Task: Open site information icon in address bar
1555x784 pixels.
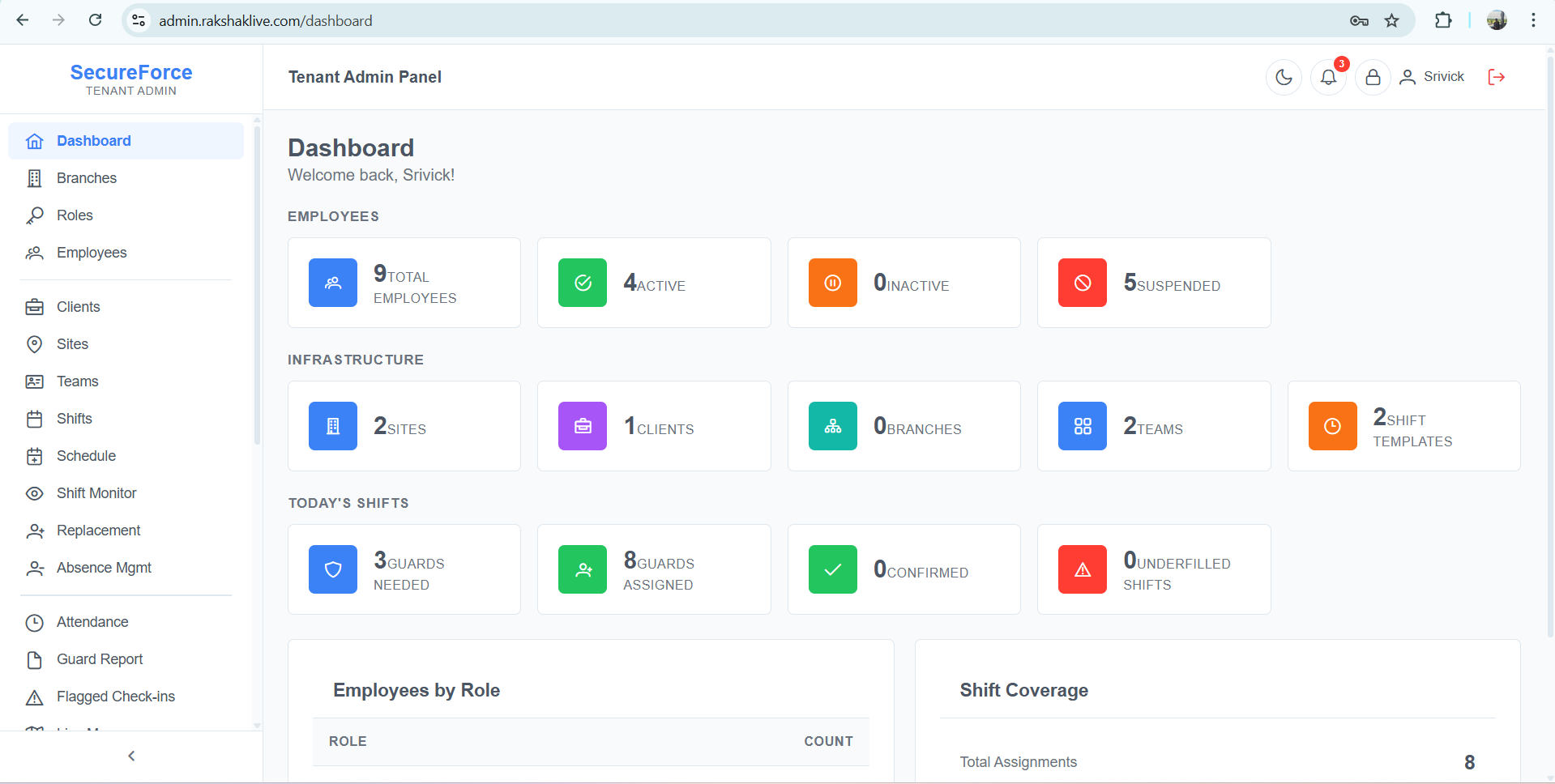Action: coord(139,21)
